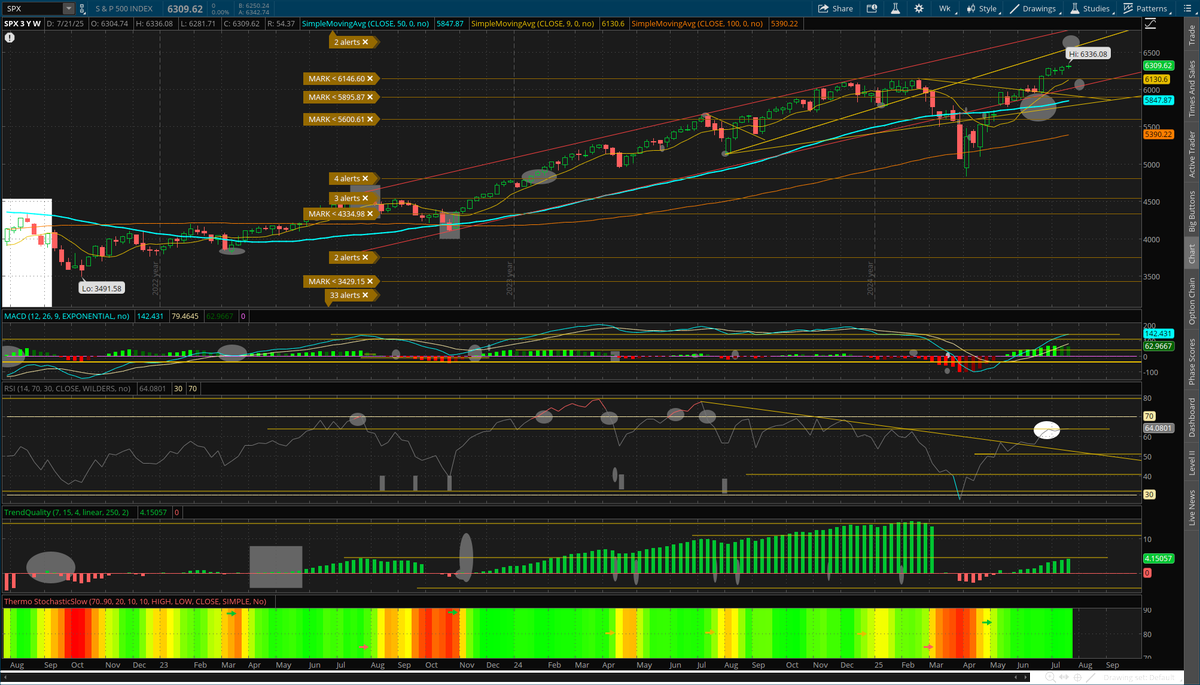This screenshot has height=685, width=1200.
Task: Click the Thermo StochasticSlow study label
Action: click(135, 601)
